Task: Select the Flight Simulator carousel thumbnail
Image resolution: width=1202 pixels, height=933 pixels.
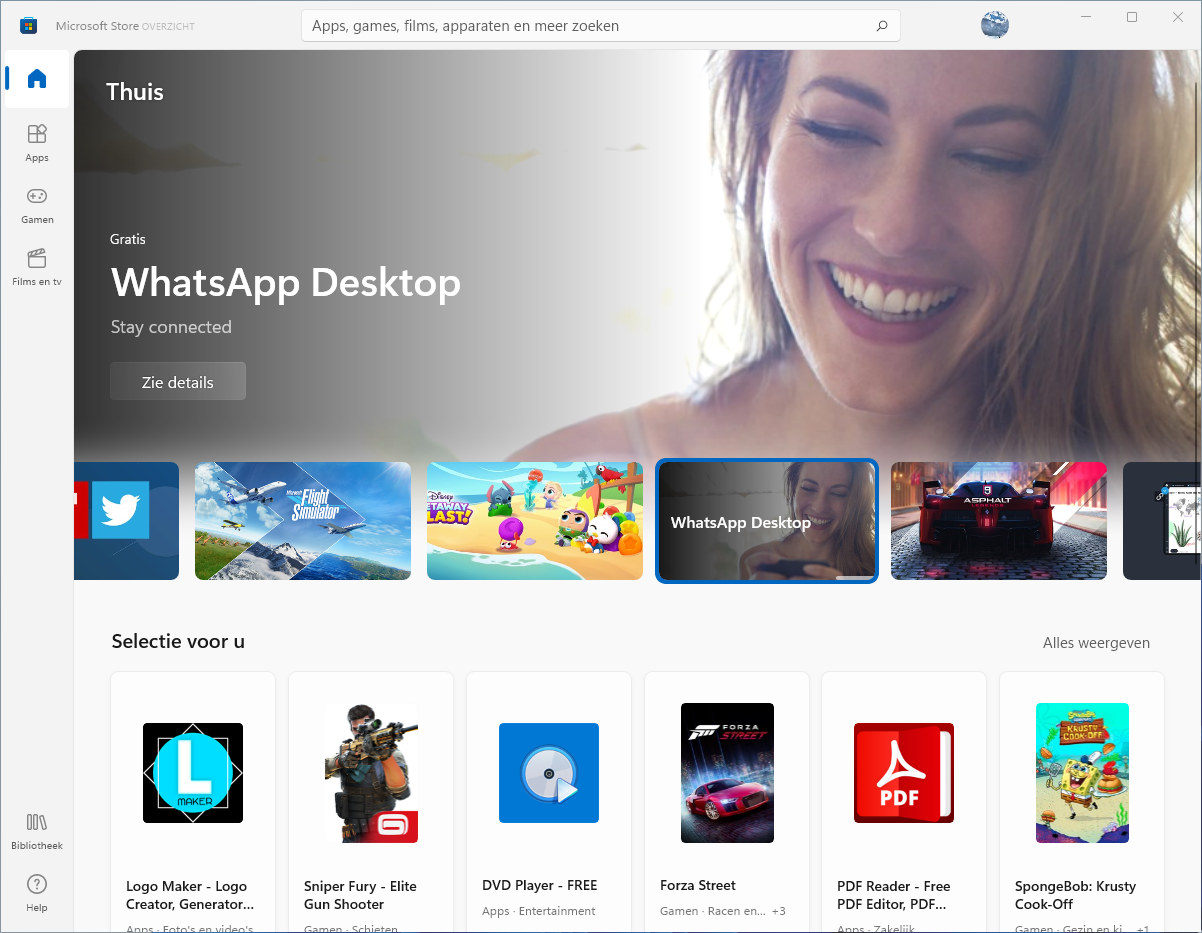Action: [x=303, y=521]
